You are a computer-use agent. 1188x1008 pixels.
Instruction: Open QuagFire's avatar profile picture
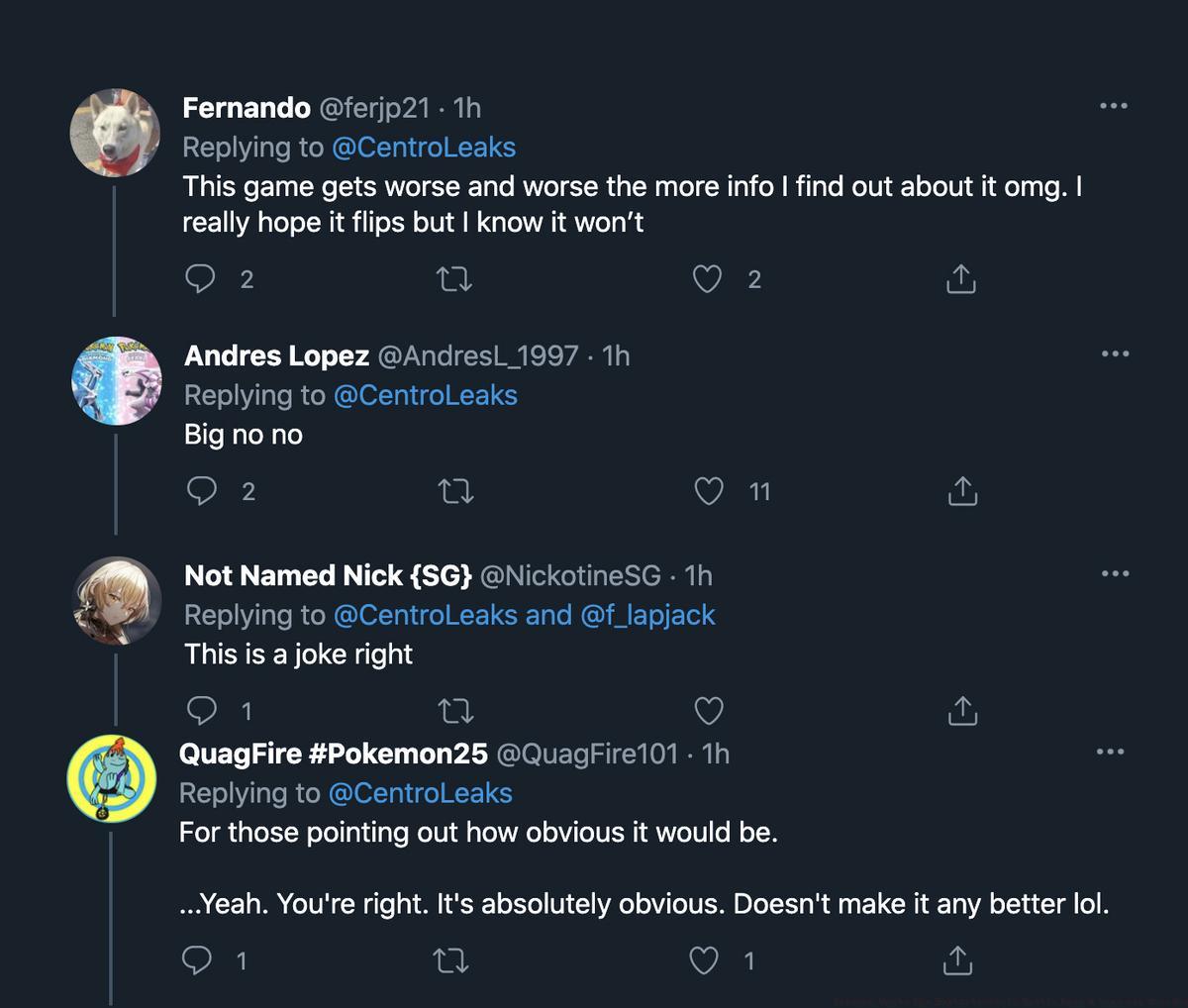(x=109, y=778)
